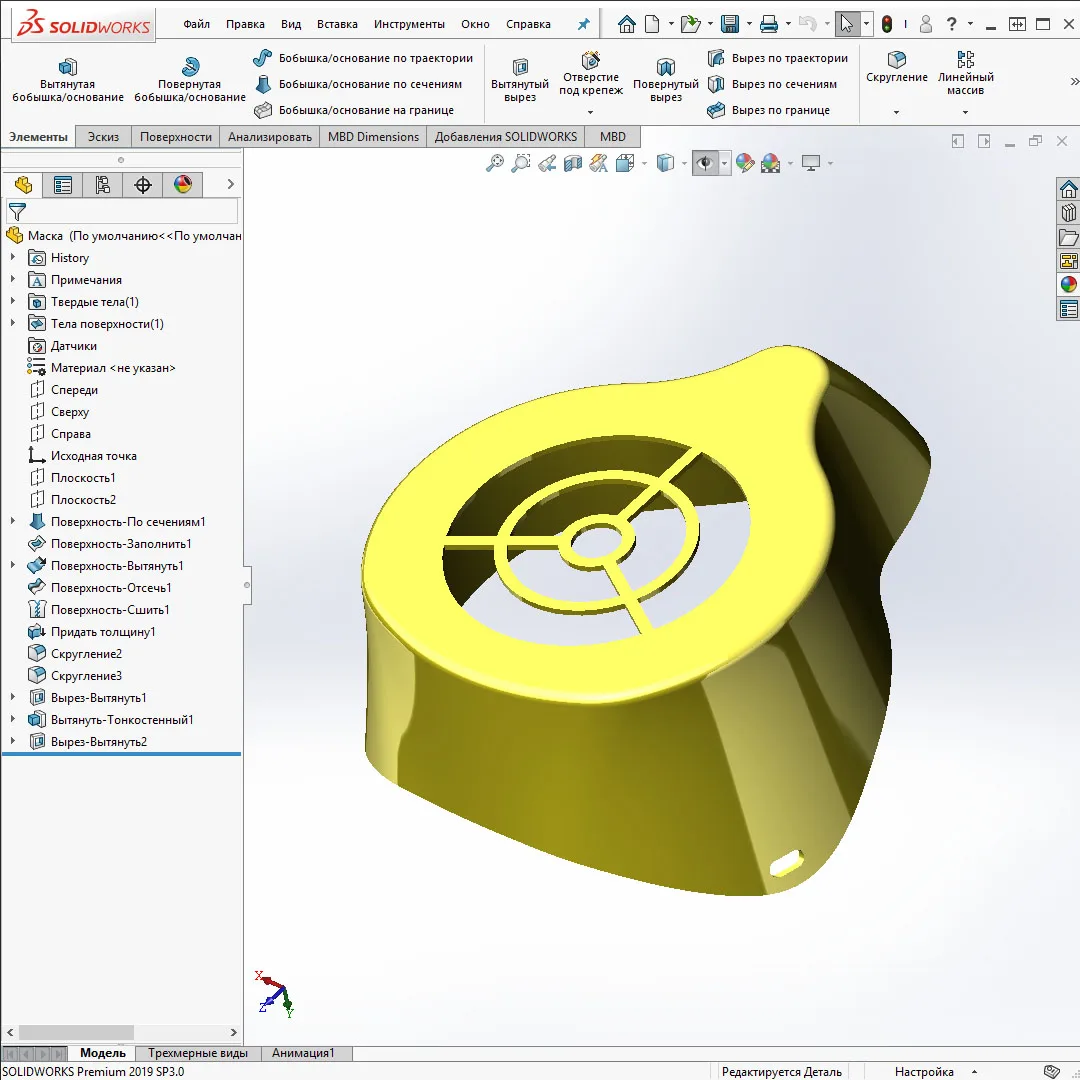Open the ConfigurationManager tab icon
Screen dimensions: 1080x1080
coord(102,184)
